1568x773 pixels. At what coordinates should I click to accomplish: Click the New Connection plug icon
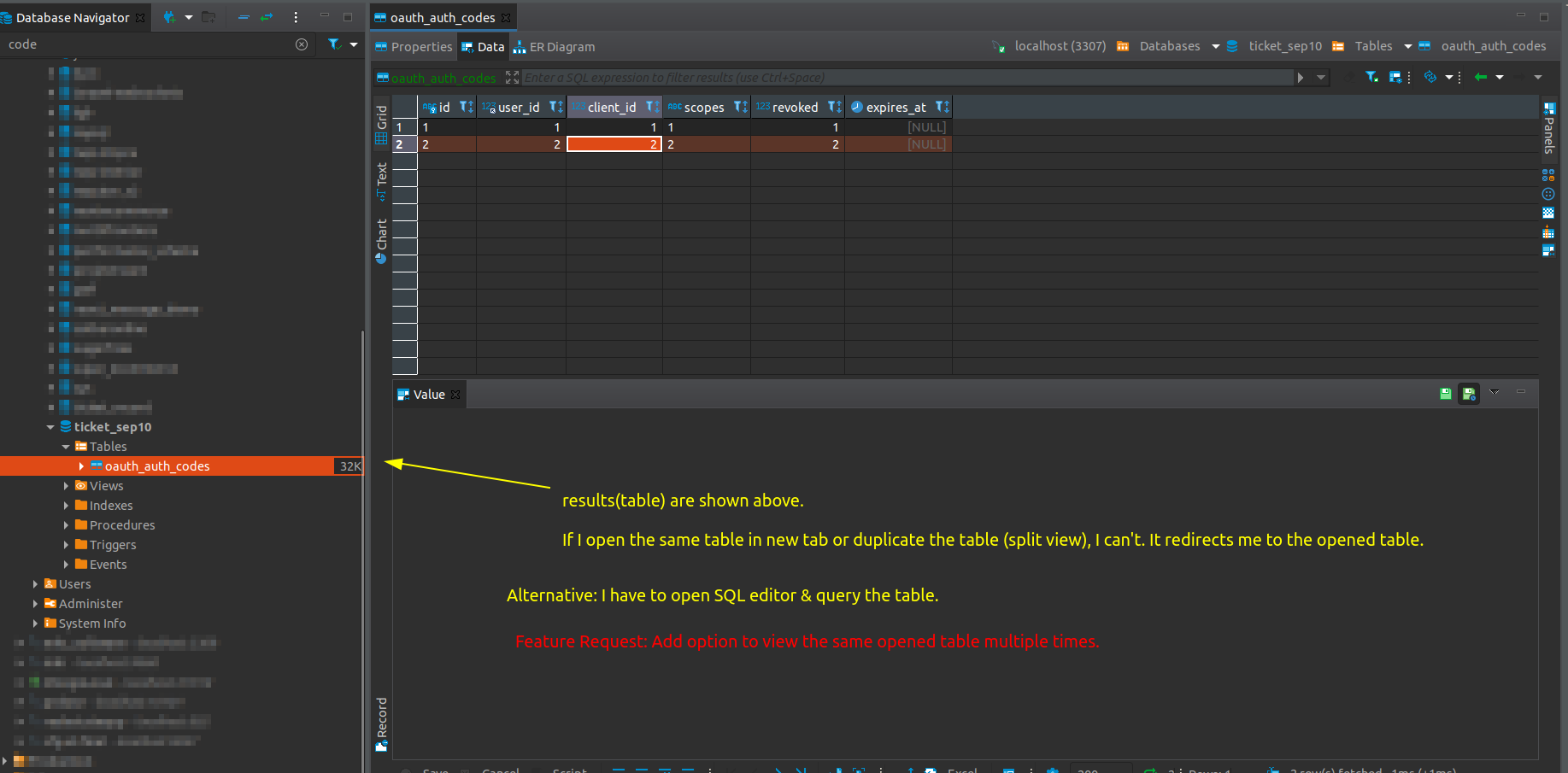click(169, 17)
